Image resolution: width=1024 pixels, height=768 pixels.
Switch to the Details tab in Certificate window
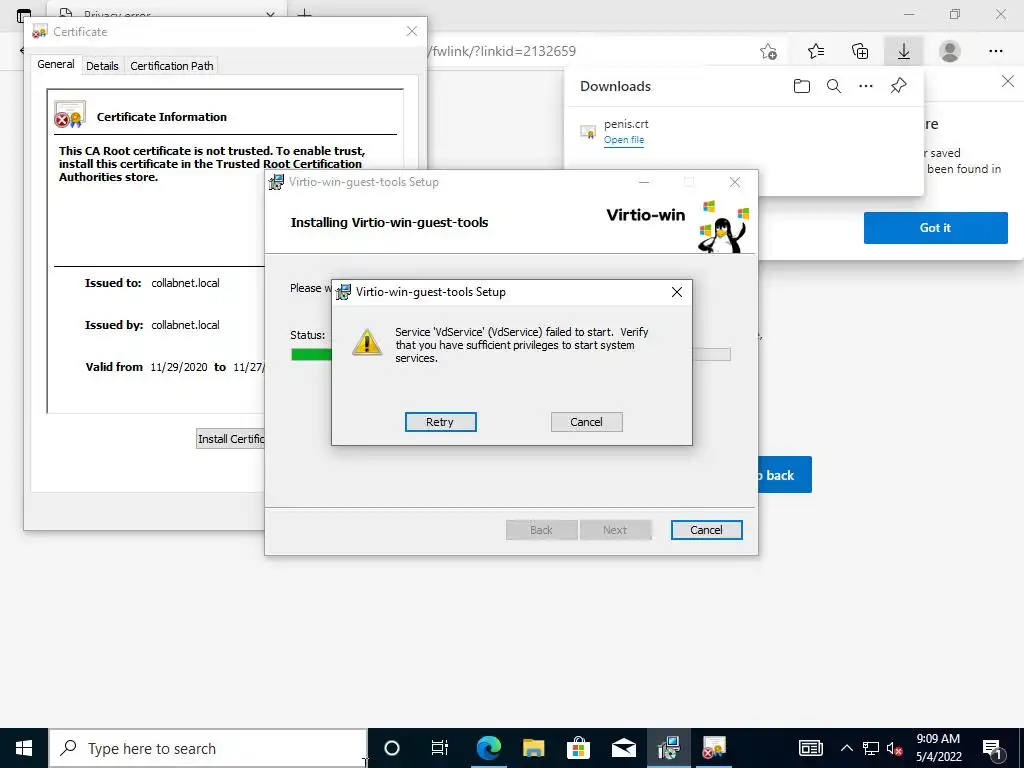102,65
